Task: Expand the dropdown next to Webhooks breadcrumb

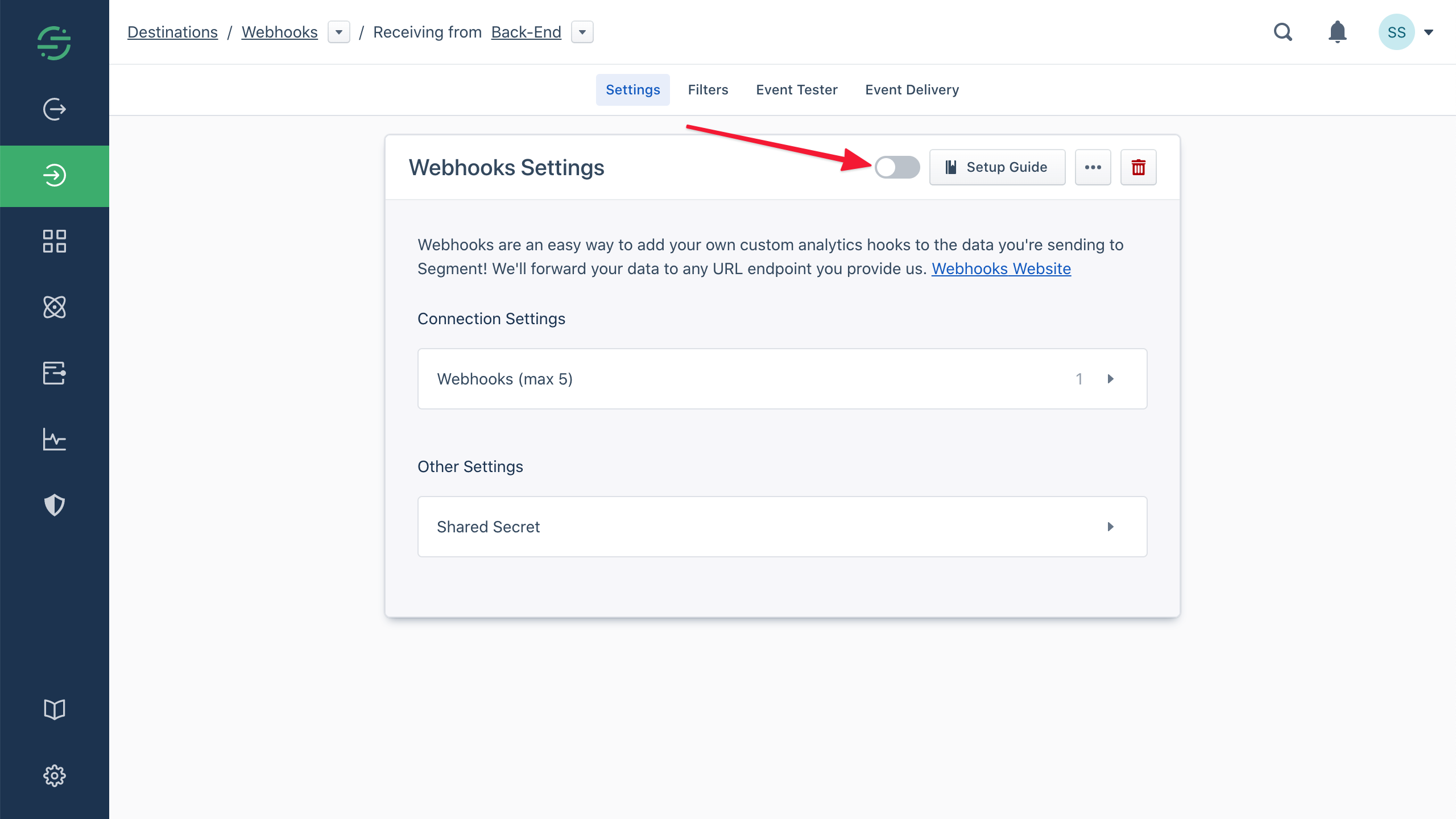Action: [x=339, y=32]
